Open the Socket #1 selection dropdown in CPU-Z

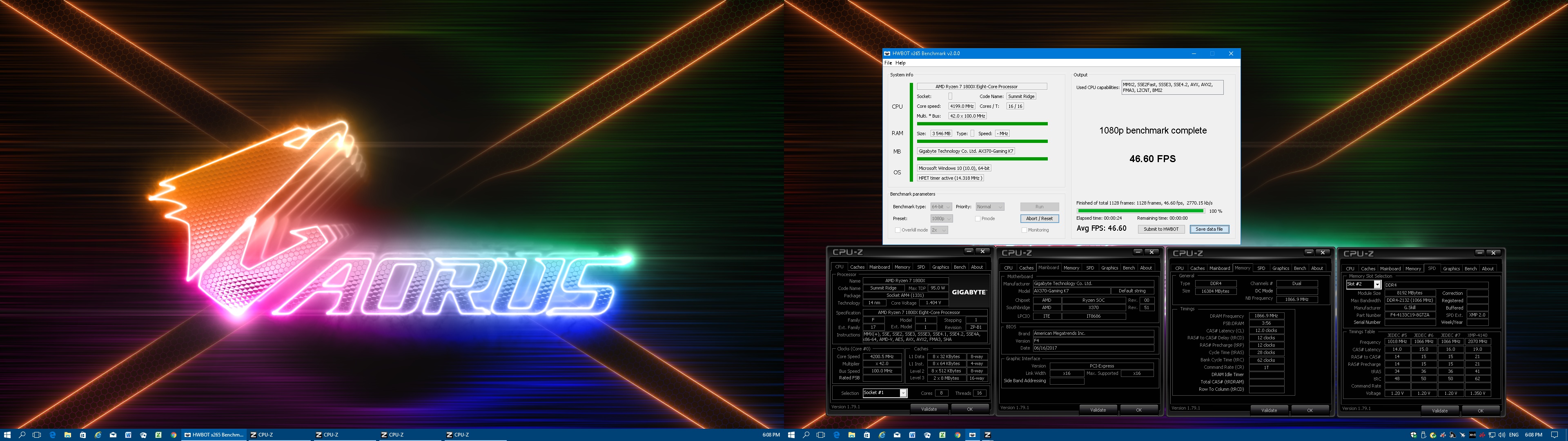click(x=885, y=393)
